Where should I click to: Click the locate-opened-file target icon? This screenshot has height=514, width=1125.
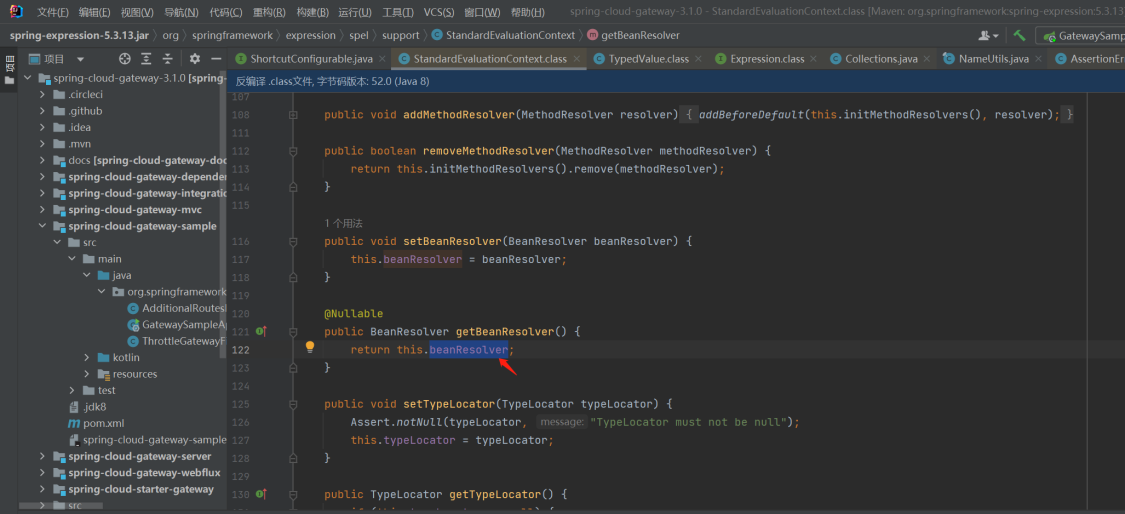(x=125, y=59)
